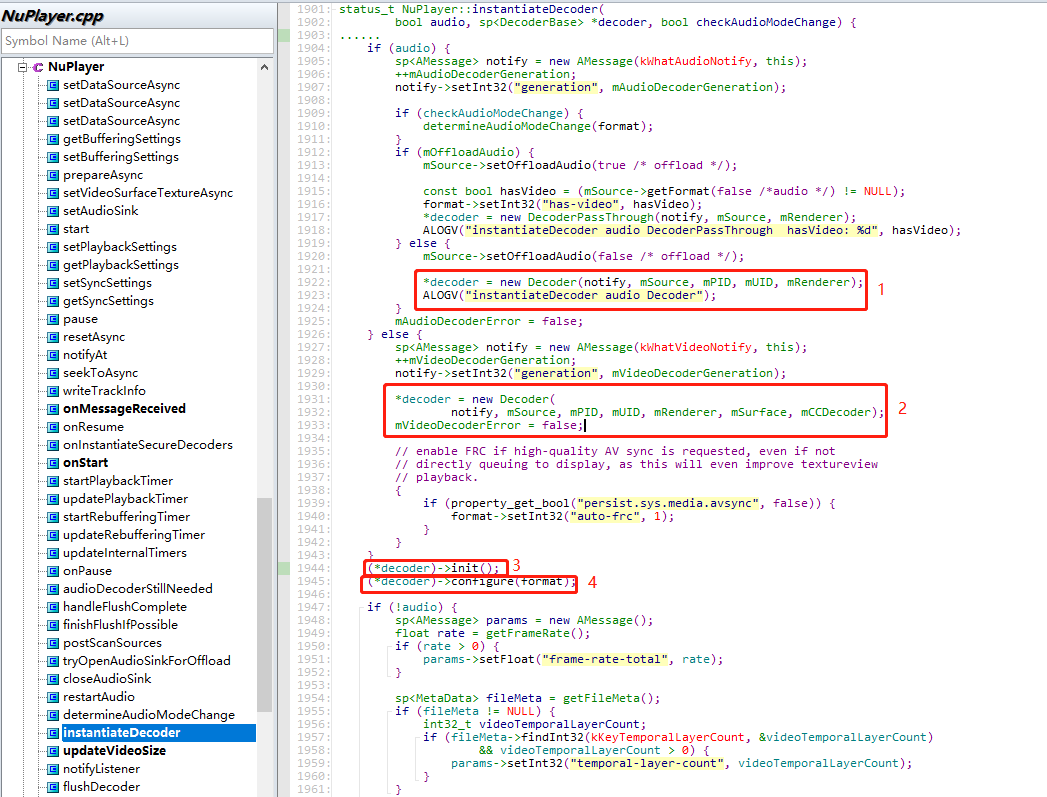Collapse the NuPlayer class tree node
The height and width of the screenshot is (797, 1047).
(23, 67)
